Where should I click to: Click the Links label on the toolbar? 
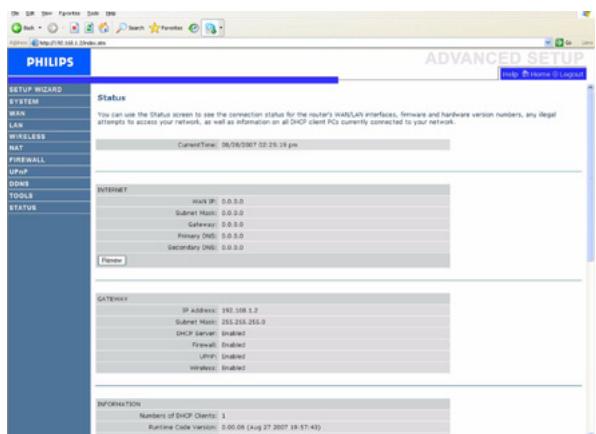point(588,43)
